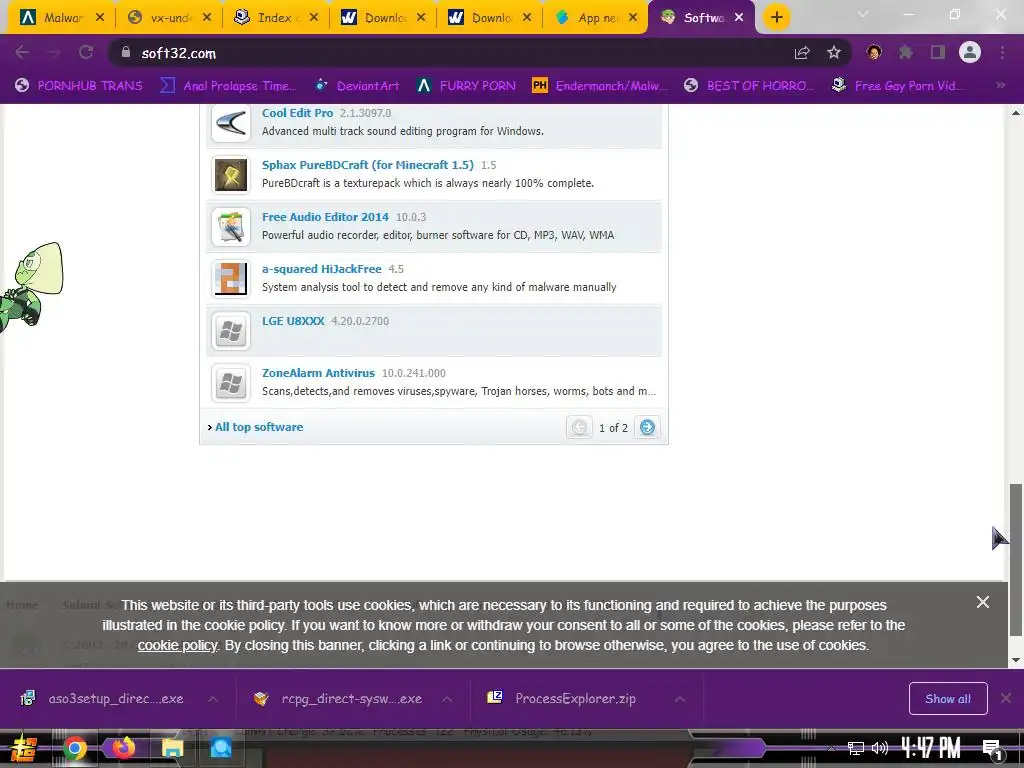Switch to the vx-und tab
The width and height of the screenshot is (1024, 768).
170,18
